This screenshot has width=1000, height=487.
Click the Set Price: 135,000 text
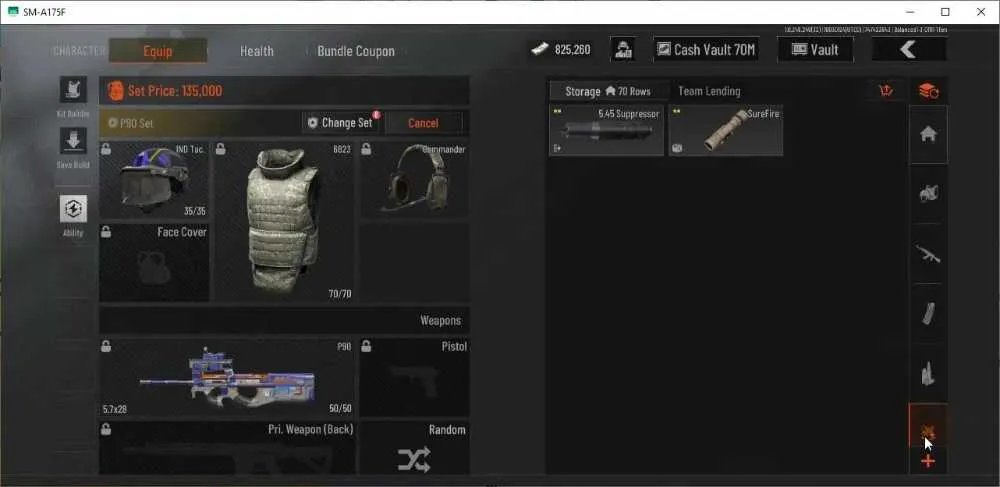[x=175, y=91]
